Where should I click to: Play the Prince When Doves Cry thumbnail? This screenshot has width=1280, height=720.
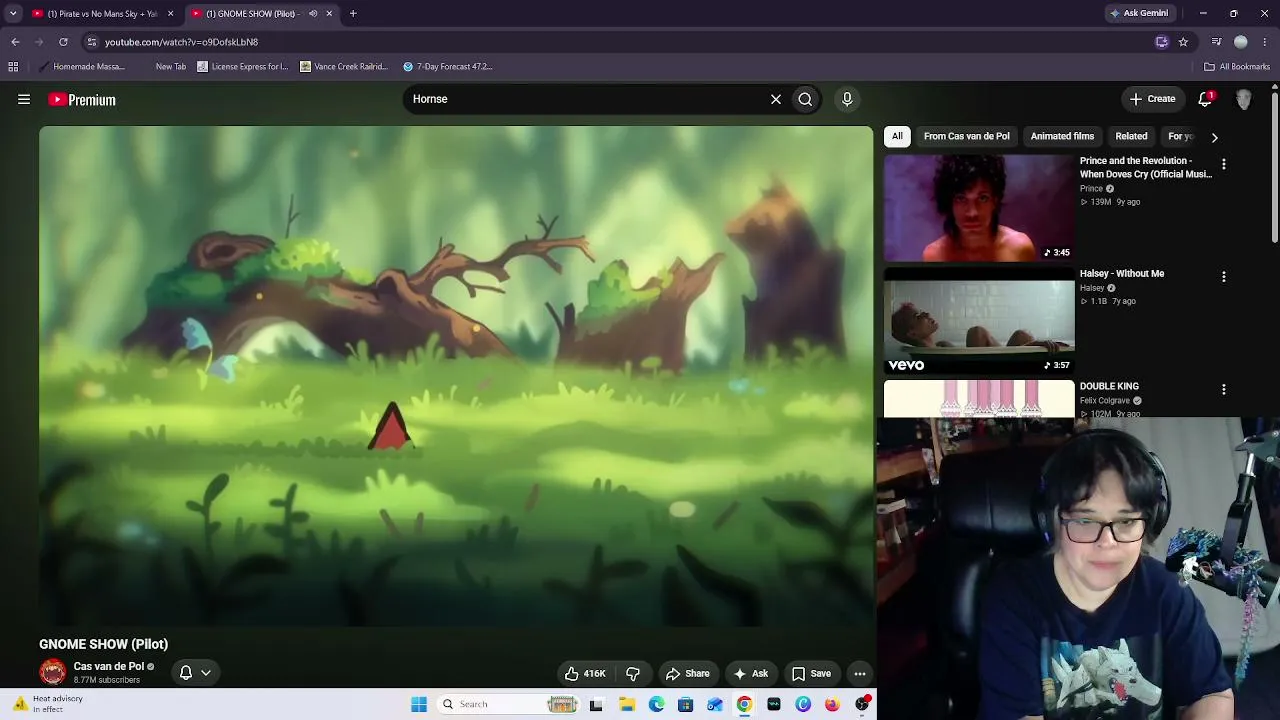(x=979, y=208)
